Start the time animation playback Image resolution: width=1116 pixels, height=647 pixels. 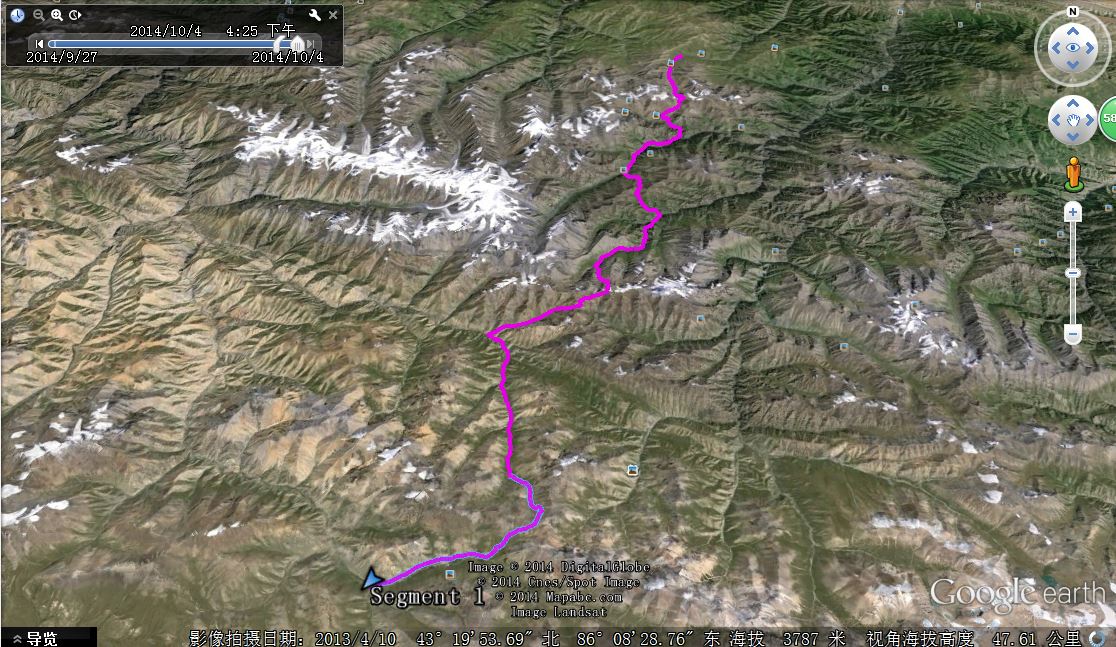(75, 15)
